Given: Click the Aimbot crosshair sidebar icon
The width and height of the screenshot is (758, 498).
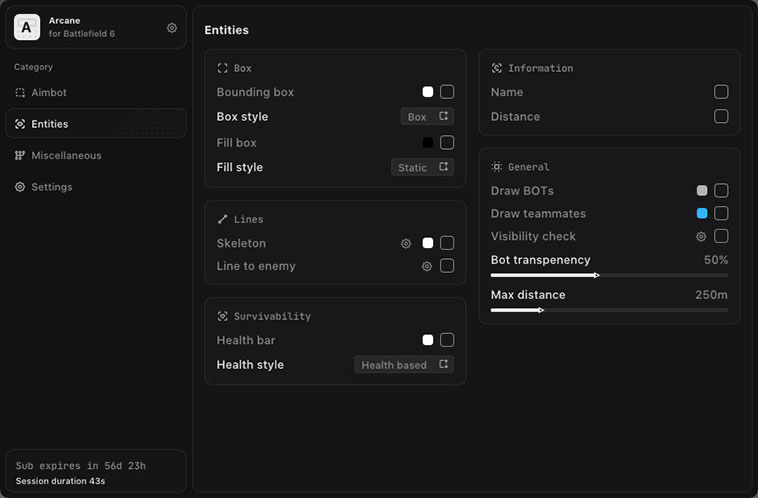Looking at the screenshot, I should 20,93.
